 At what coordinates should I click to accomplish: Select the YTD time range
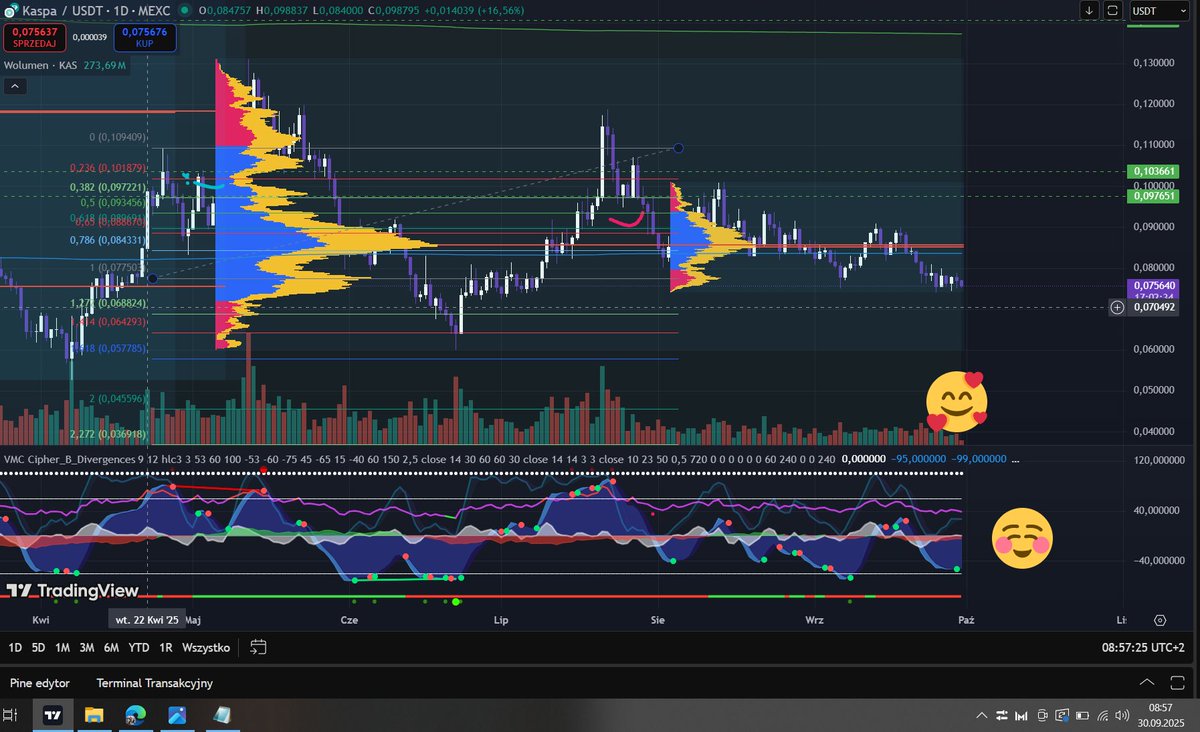139,647
